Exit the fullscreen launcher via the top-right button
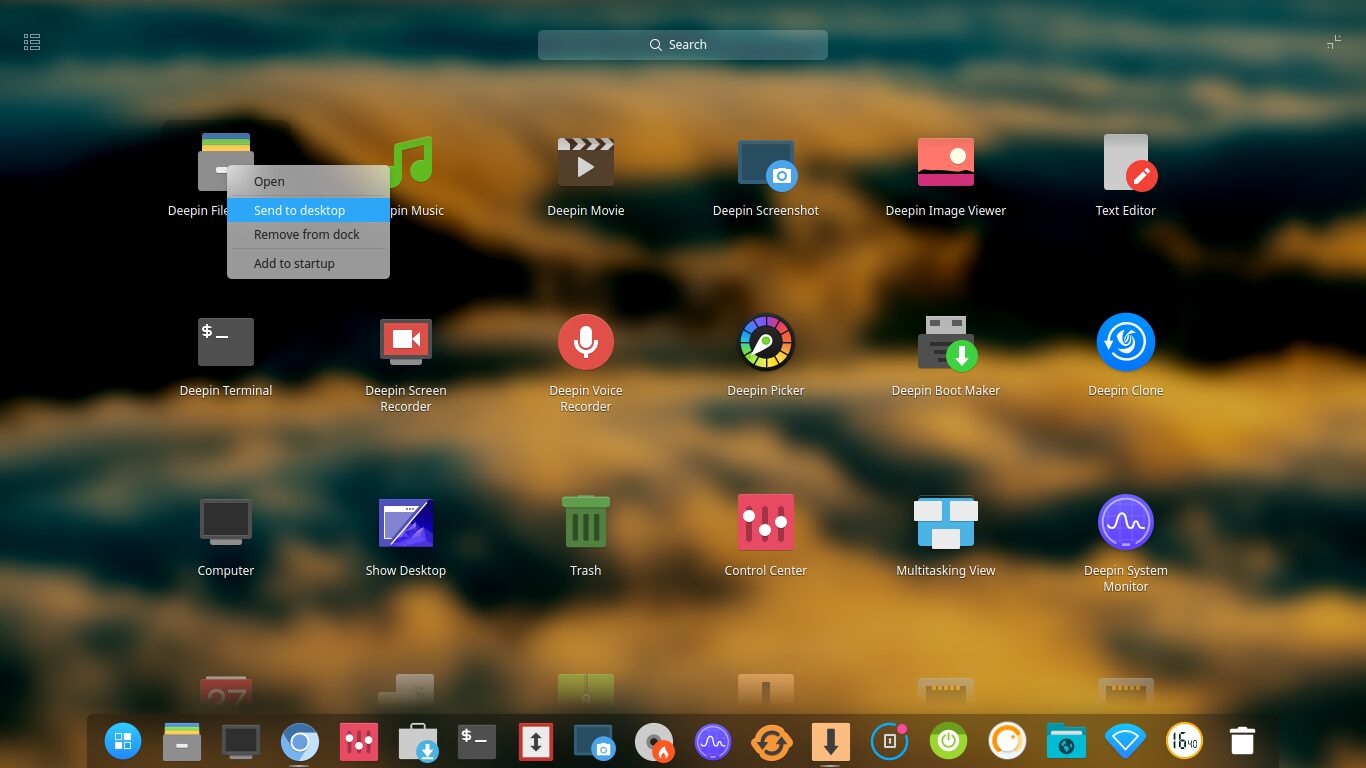1366x768 pixels. pyautogui.click(x=1334, y=42)
